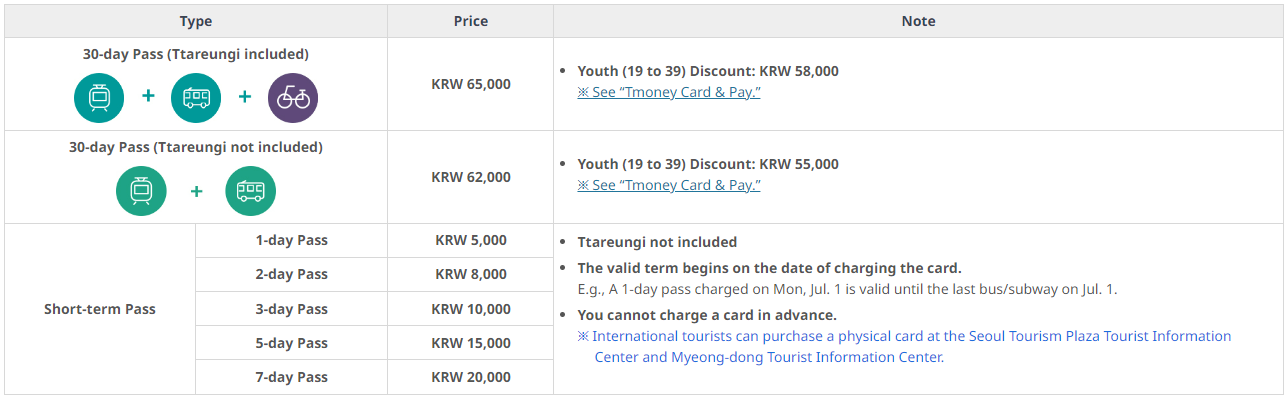Select the Type column header
This screenshot has width=1288, height=400.
coord(196,21)
